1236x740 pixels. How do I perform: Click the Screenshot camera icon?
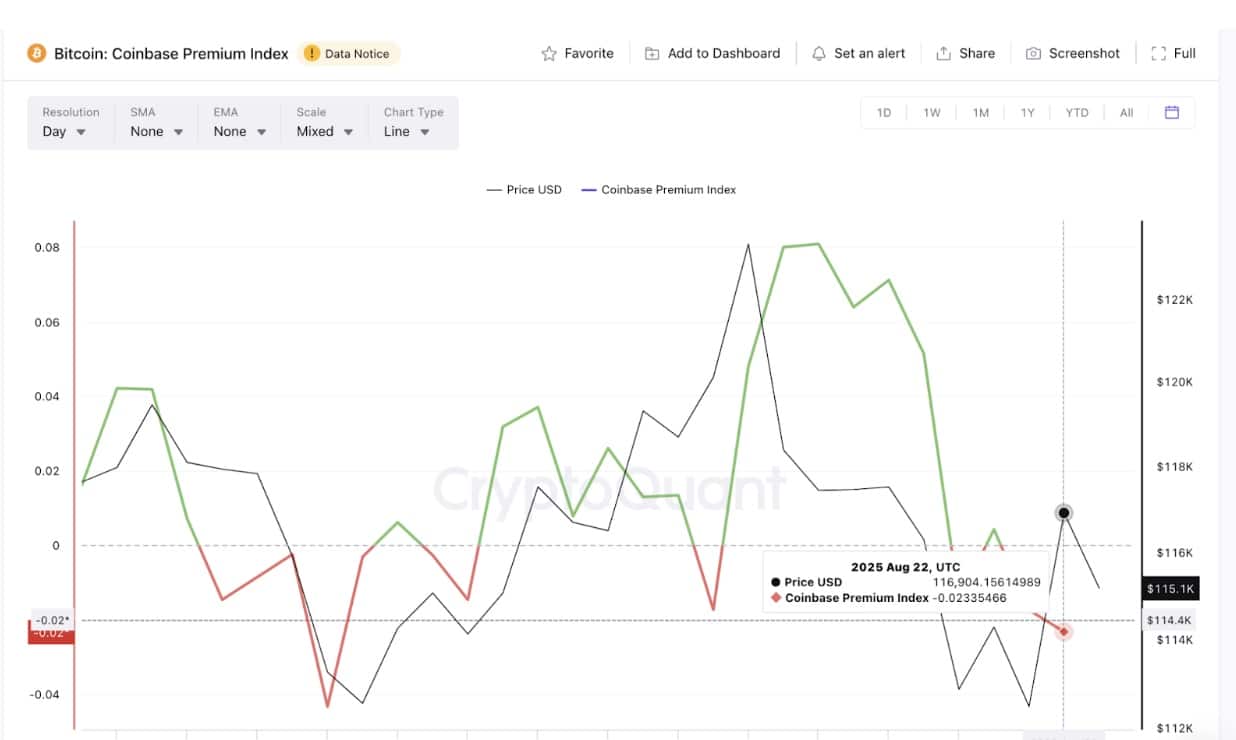1034,54
